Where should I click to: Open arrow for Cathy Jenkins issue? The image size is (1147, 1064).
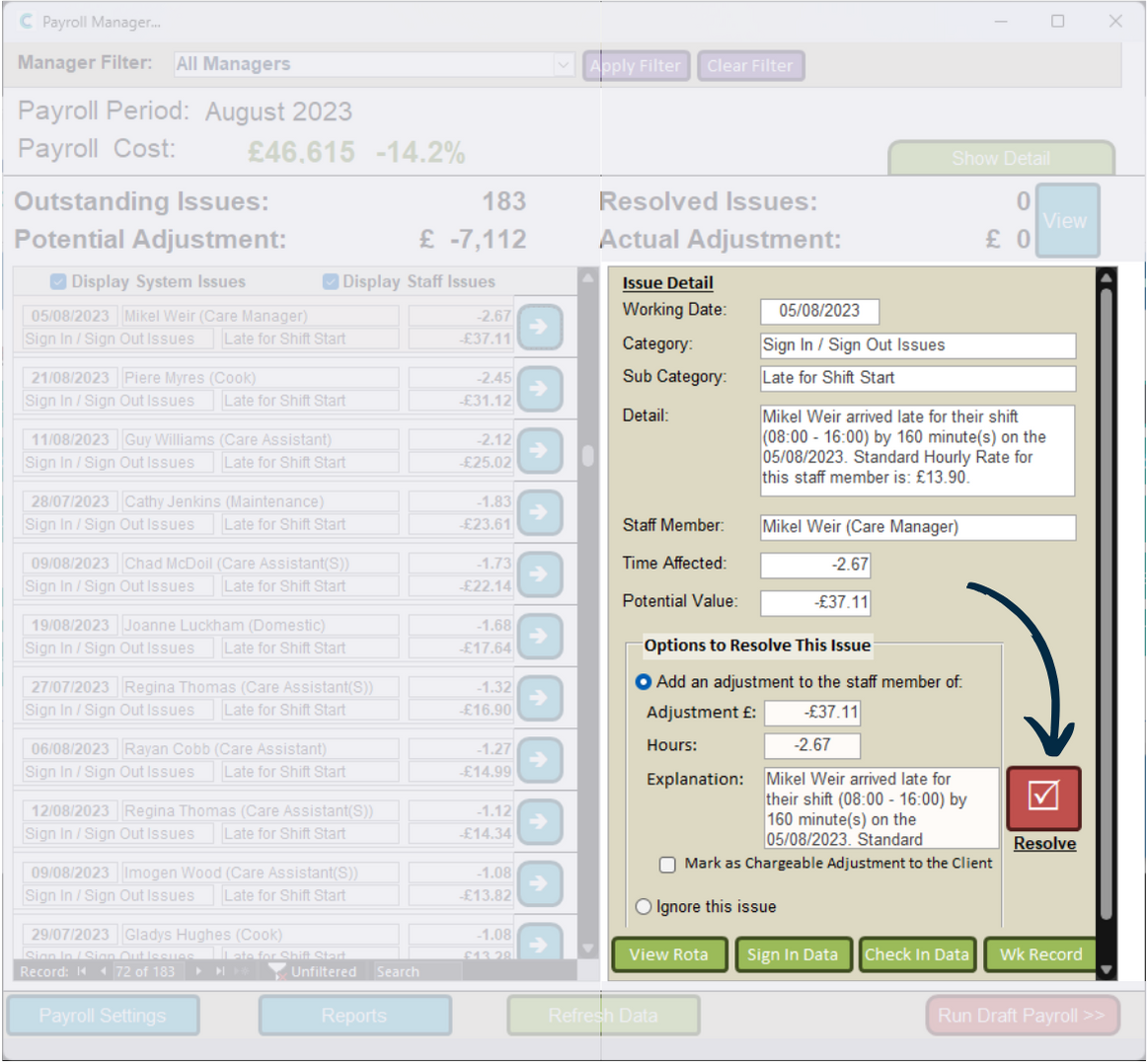(540, 512)
